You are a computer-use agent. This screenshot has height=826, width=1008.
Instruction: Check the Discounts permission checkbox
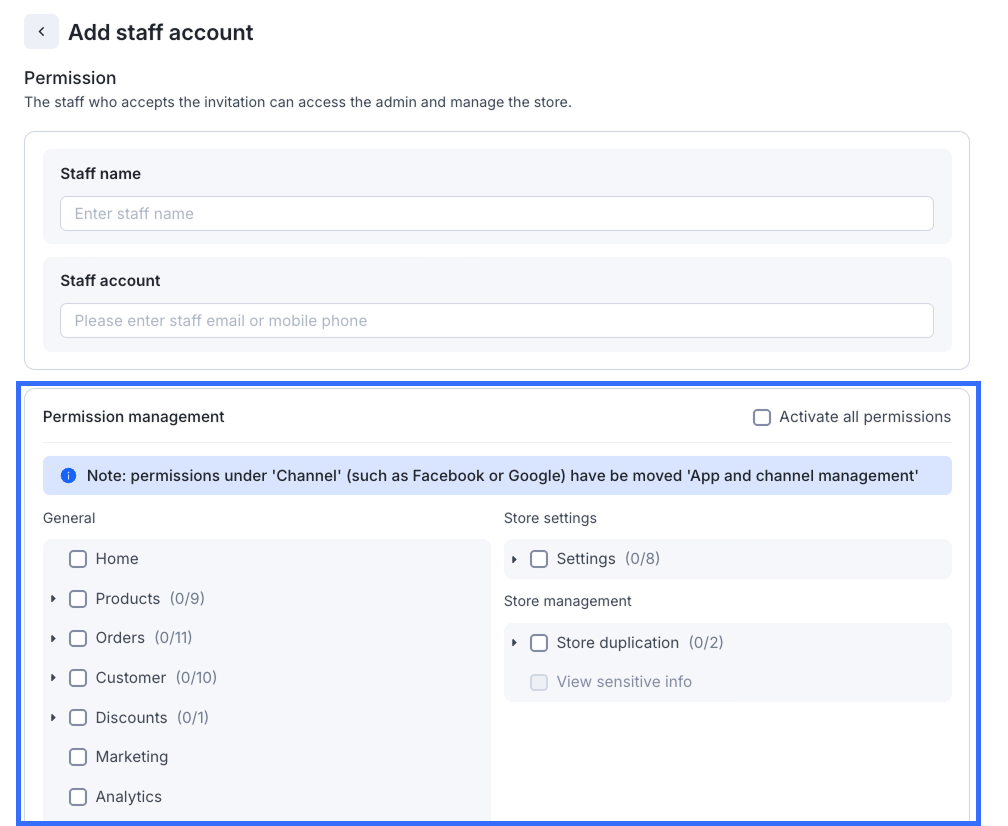78,718
